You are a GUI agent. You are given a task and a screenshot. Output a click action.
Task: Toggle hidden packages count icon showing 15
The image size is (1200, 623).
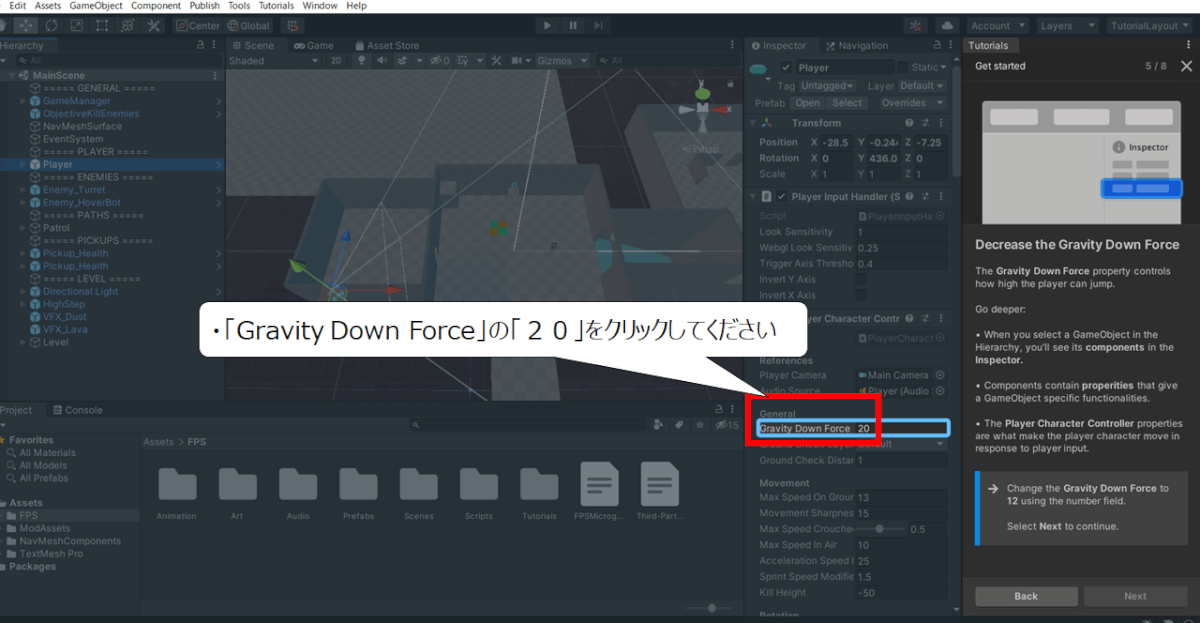click(727, 425)
